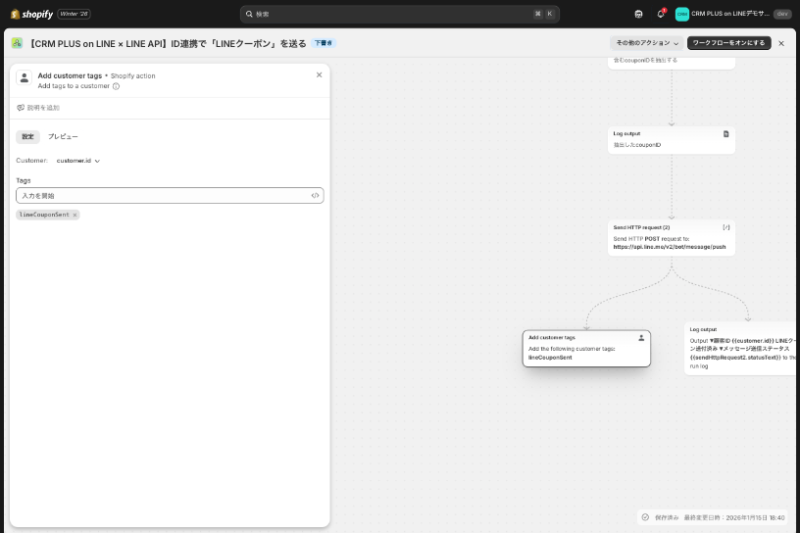Click the document icon on Log output node
The height and width of the screenshot is (533, 800).
click(726, 133)
